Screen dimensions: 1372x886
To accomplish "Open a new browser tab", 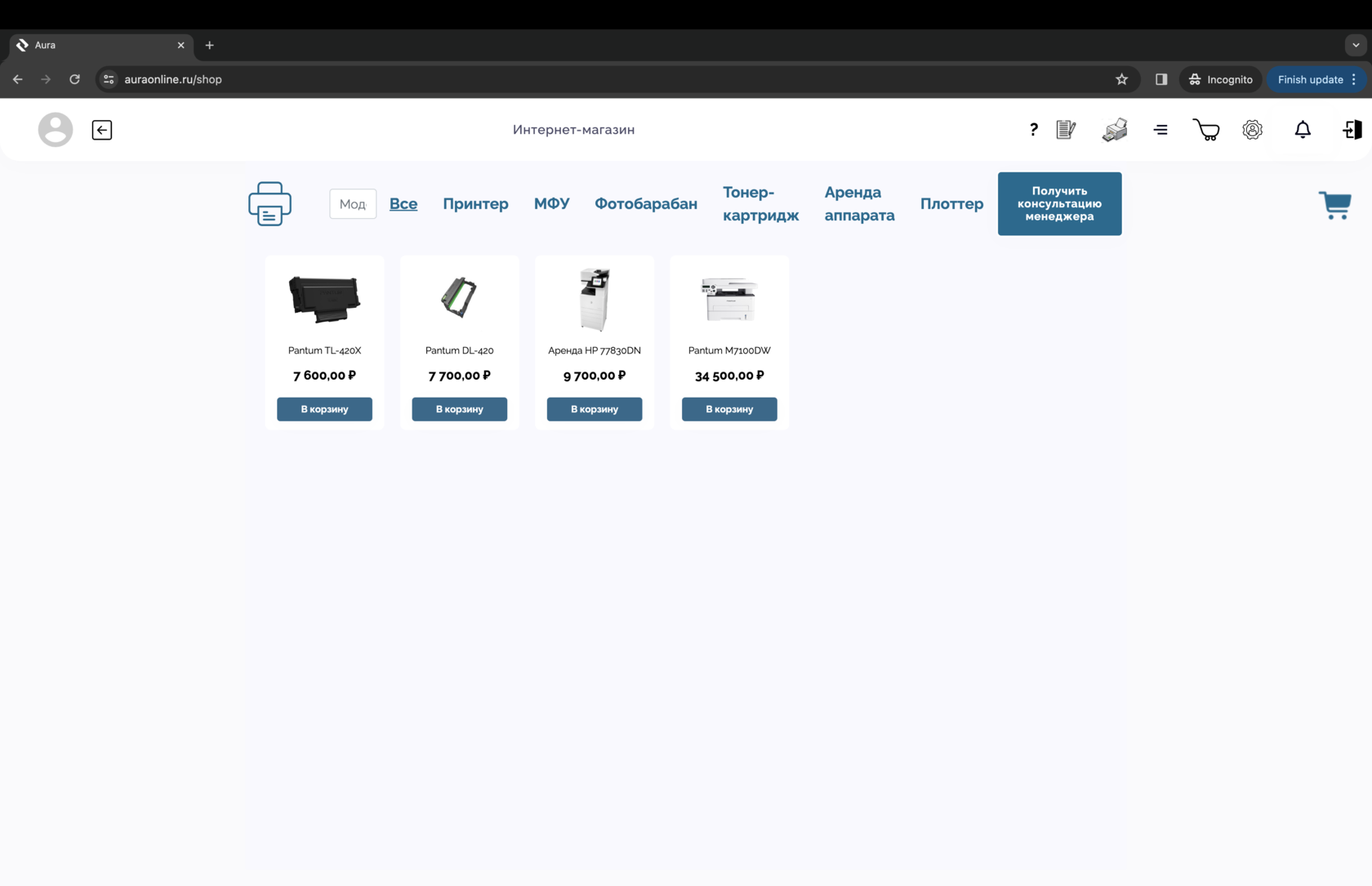I will pos(210,45).
